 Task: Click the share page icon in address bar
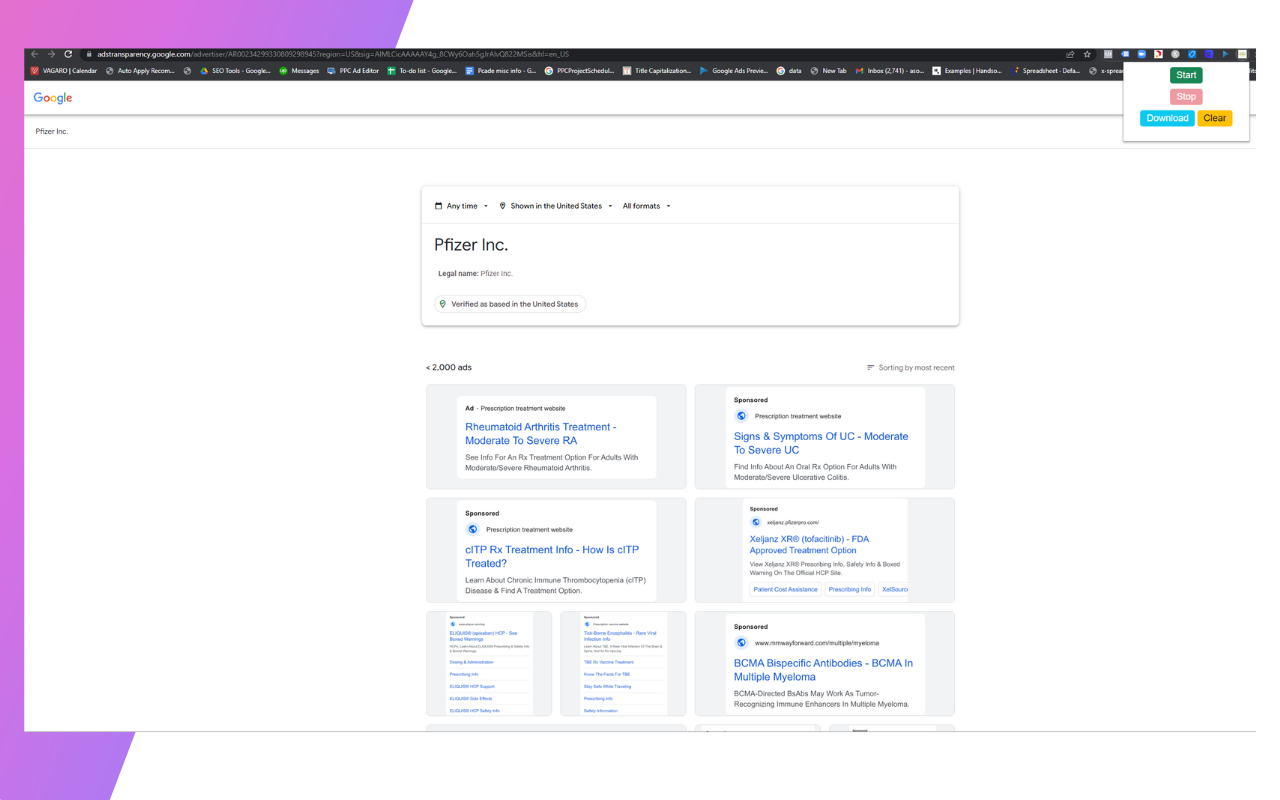[x=1071, y=54]
